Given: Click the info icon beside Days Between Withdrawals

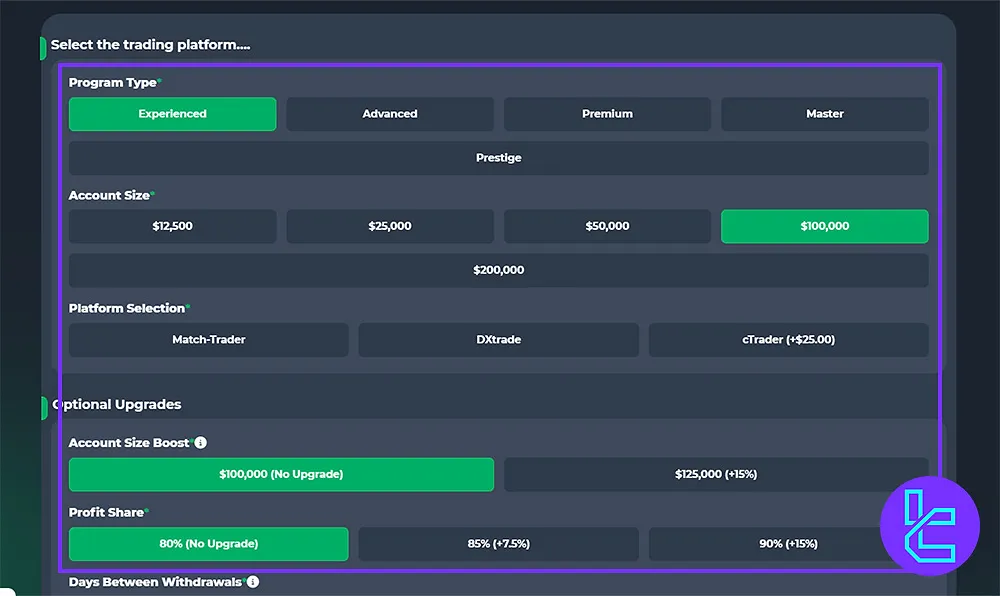Looking at the screenshot, I should 252,581.
